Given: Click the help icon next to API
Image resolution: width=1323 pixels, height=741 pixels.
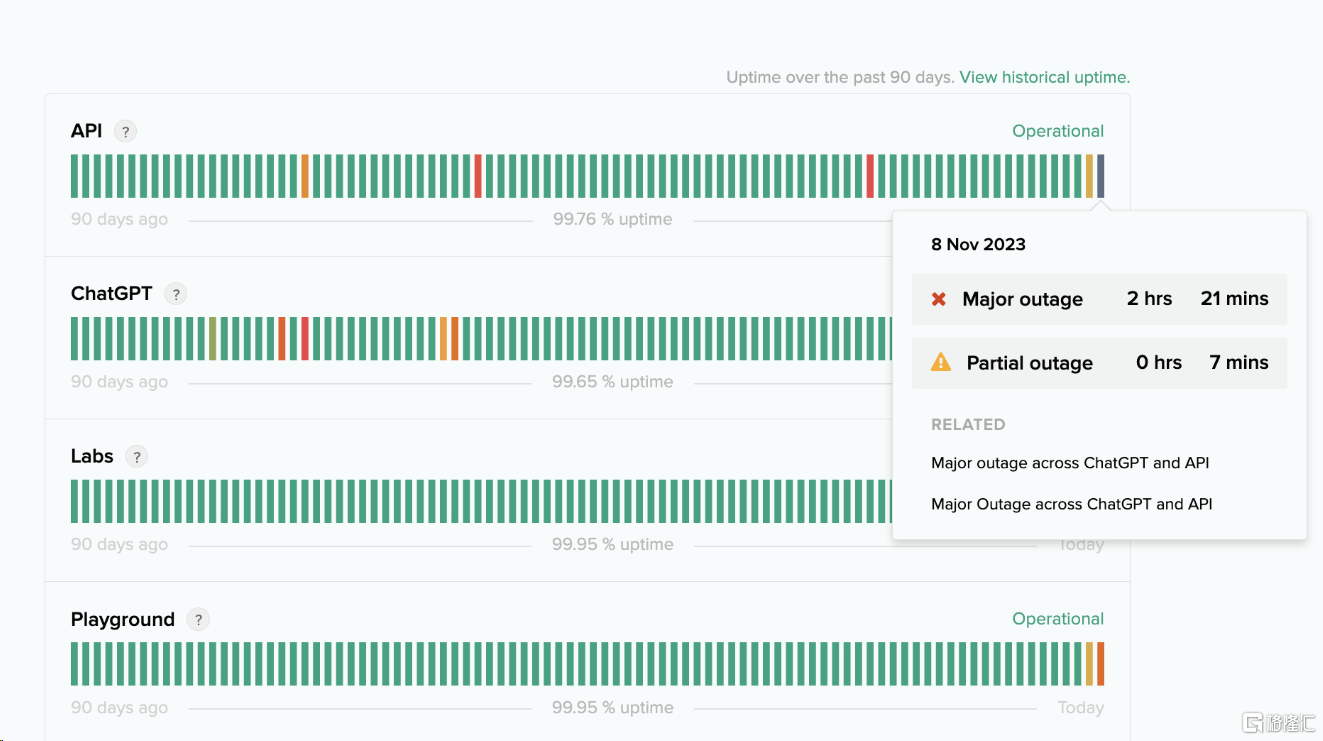Looking at the screenshot, I should click(125, 131).
